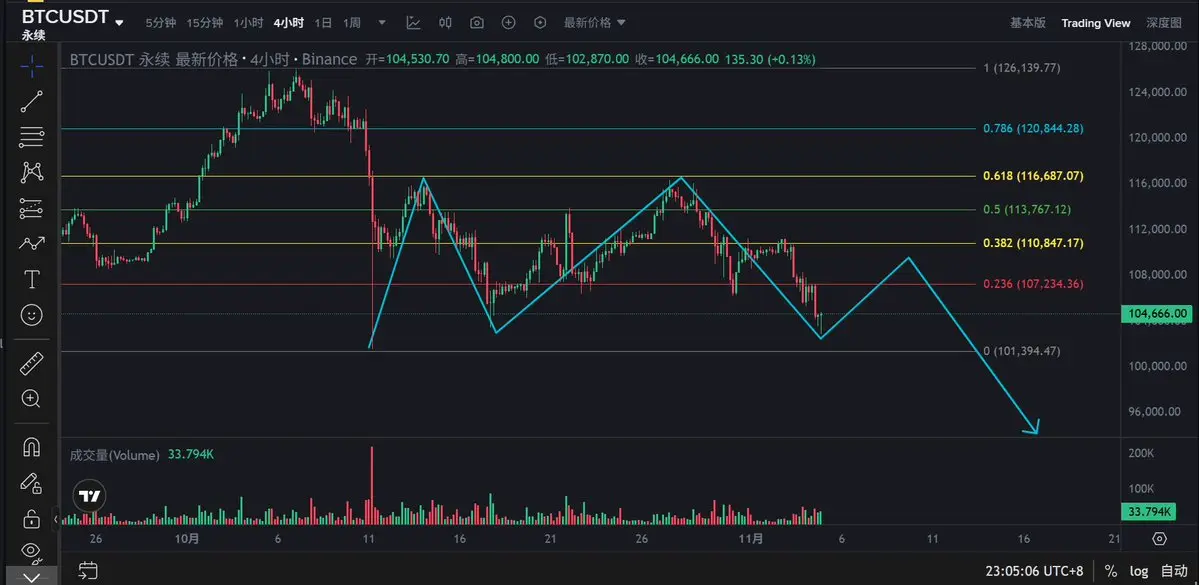Select the crosshair cursor tool
The width and height of the screenshot is (1199, 585).
31,67
